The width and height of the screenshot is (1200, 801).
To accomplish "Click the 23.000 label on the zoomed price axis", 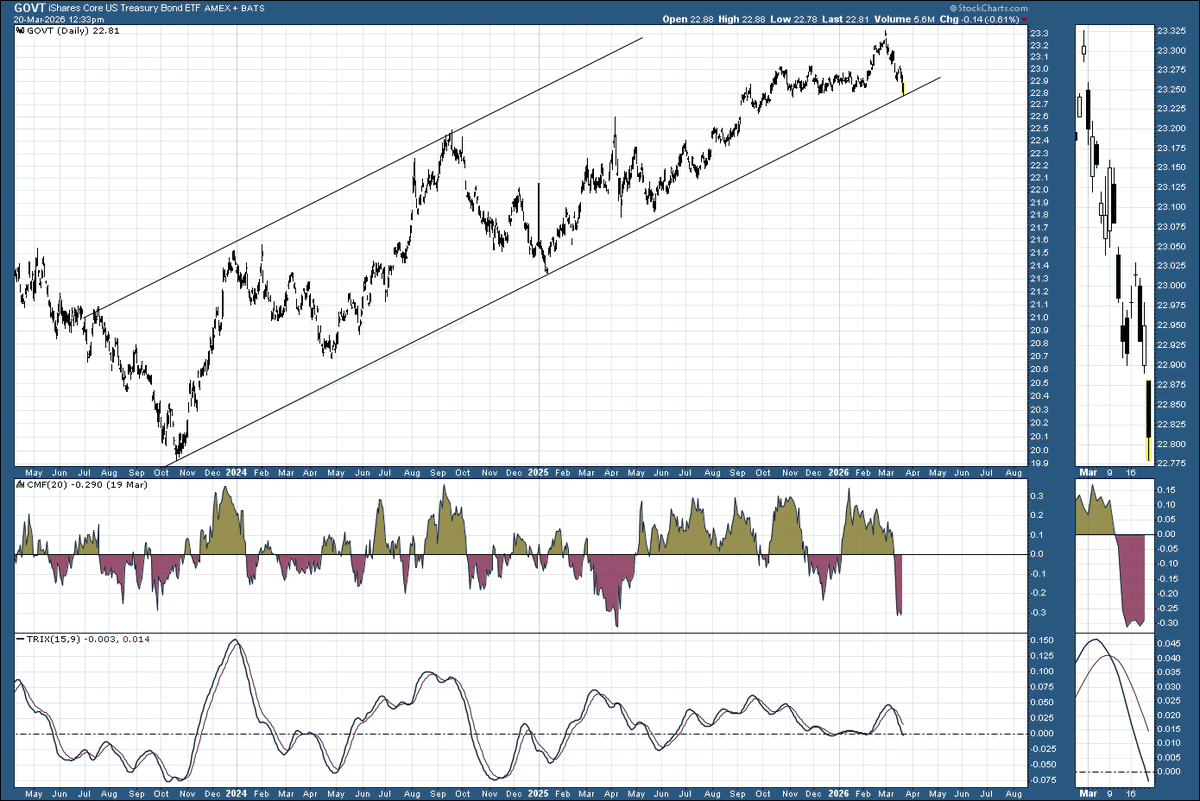I will click(x=1171, y=286).
